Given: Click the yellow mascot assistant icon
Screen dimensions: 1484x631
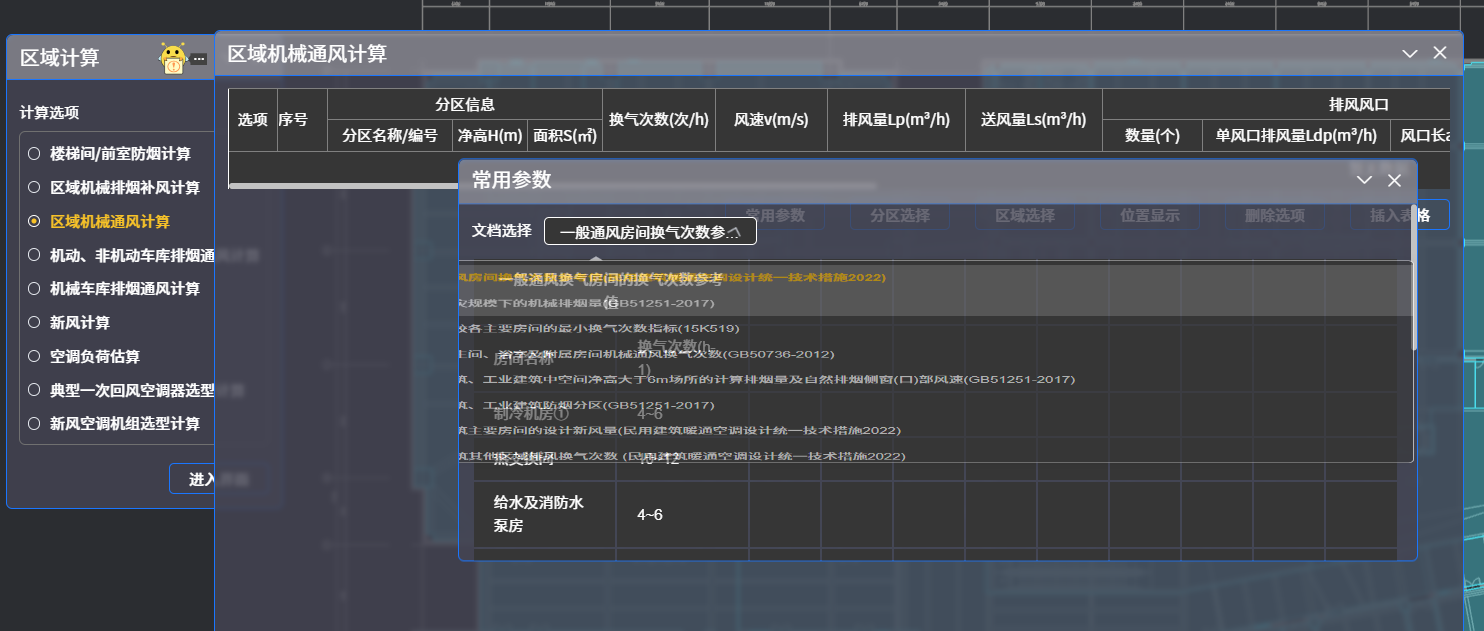Looking at the screenshot, I should 173,59.
